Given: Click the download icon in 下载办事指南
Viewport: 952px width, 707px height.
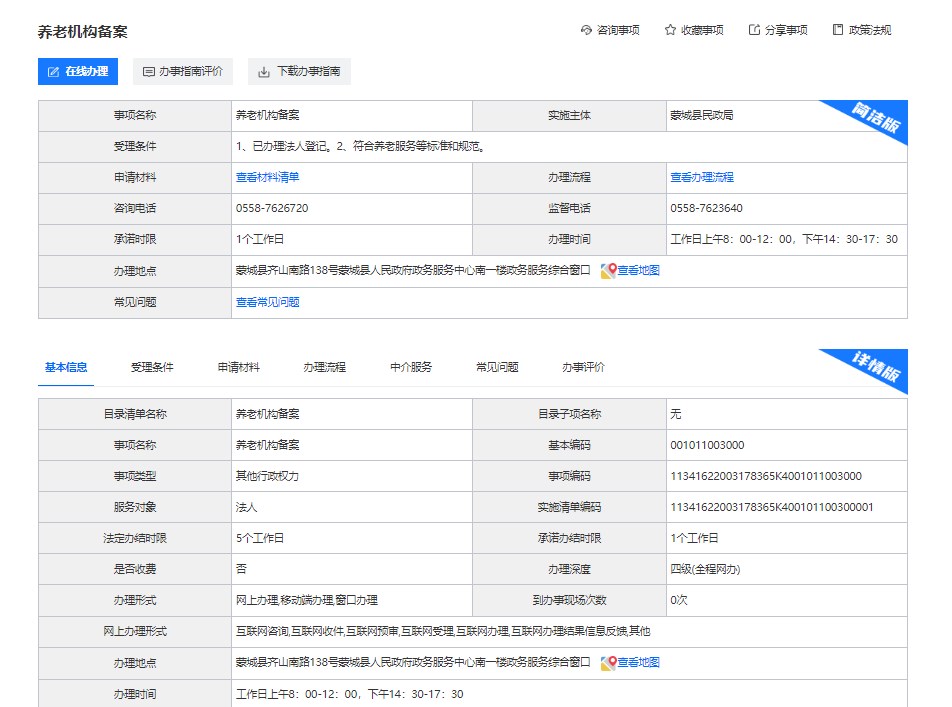Looking at the screenshot, I should point(264,72).
